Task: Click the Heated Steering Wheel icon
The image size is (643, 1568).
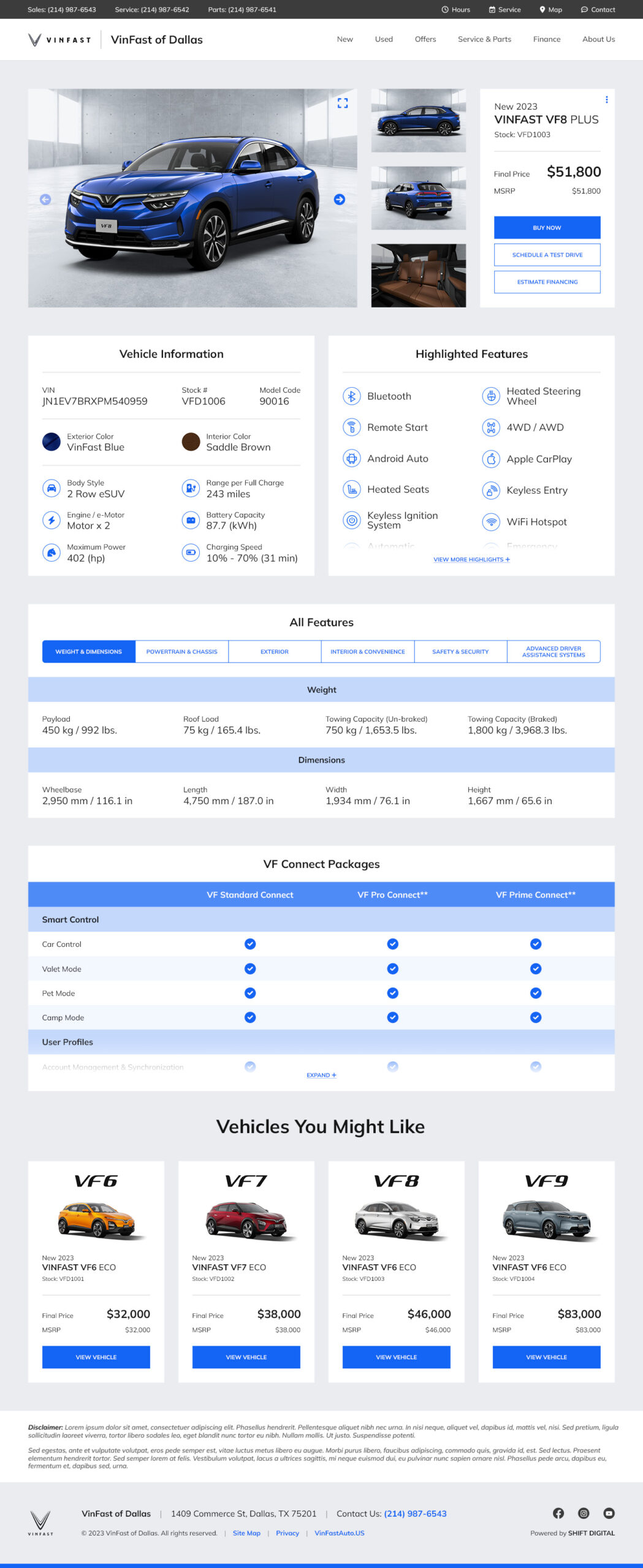Action: coord(491,396)
